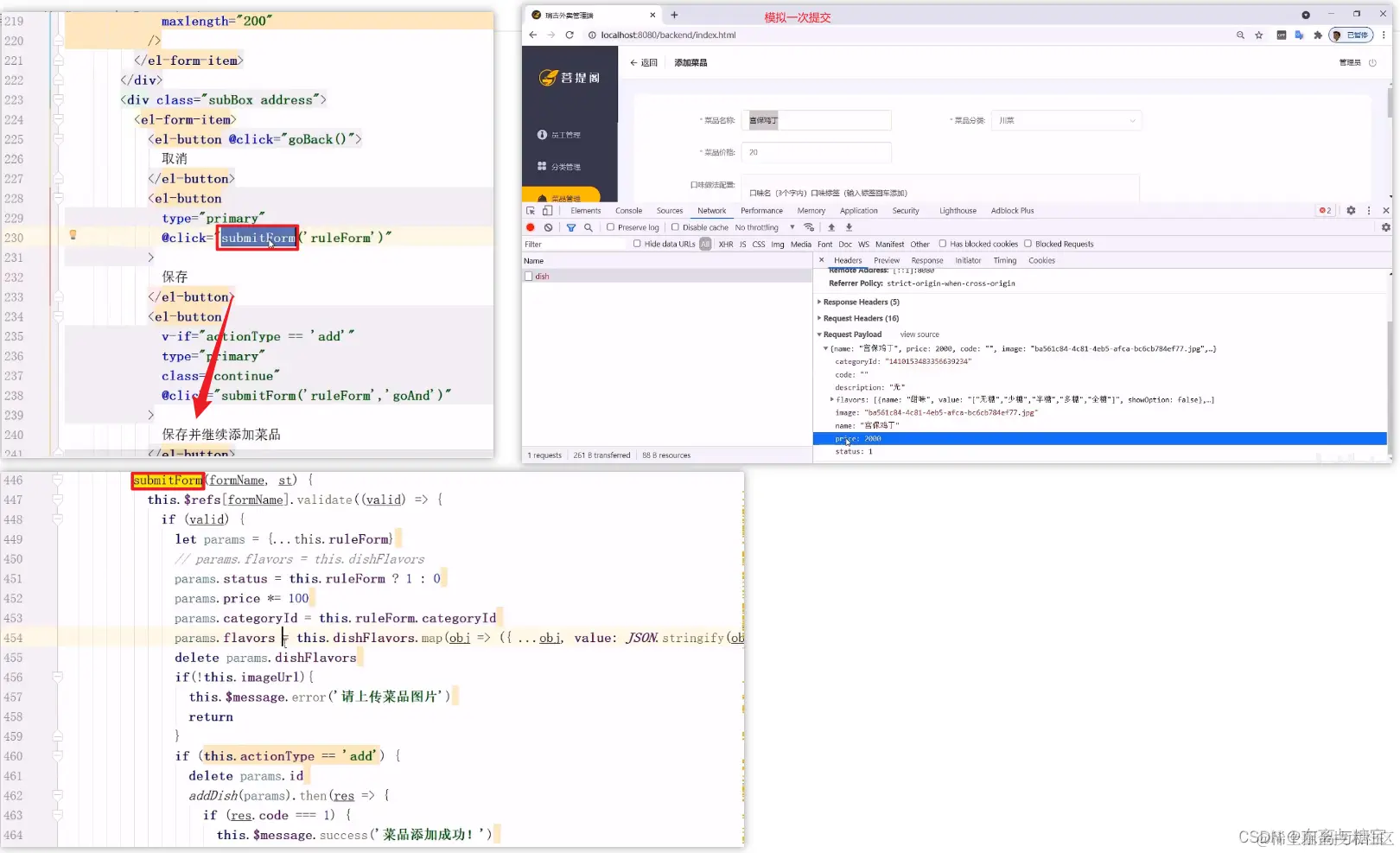Open the Cookies tab of the request

click(1041, 261)
